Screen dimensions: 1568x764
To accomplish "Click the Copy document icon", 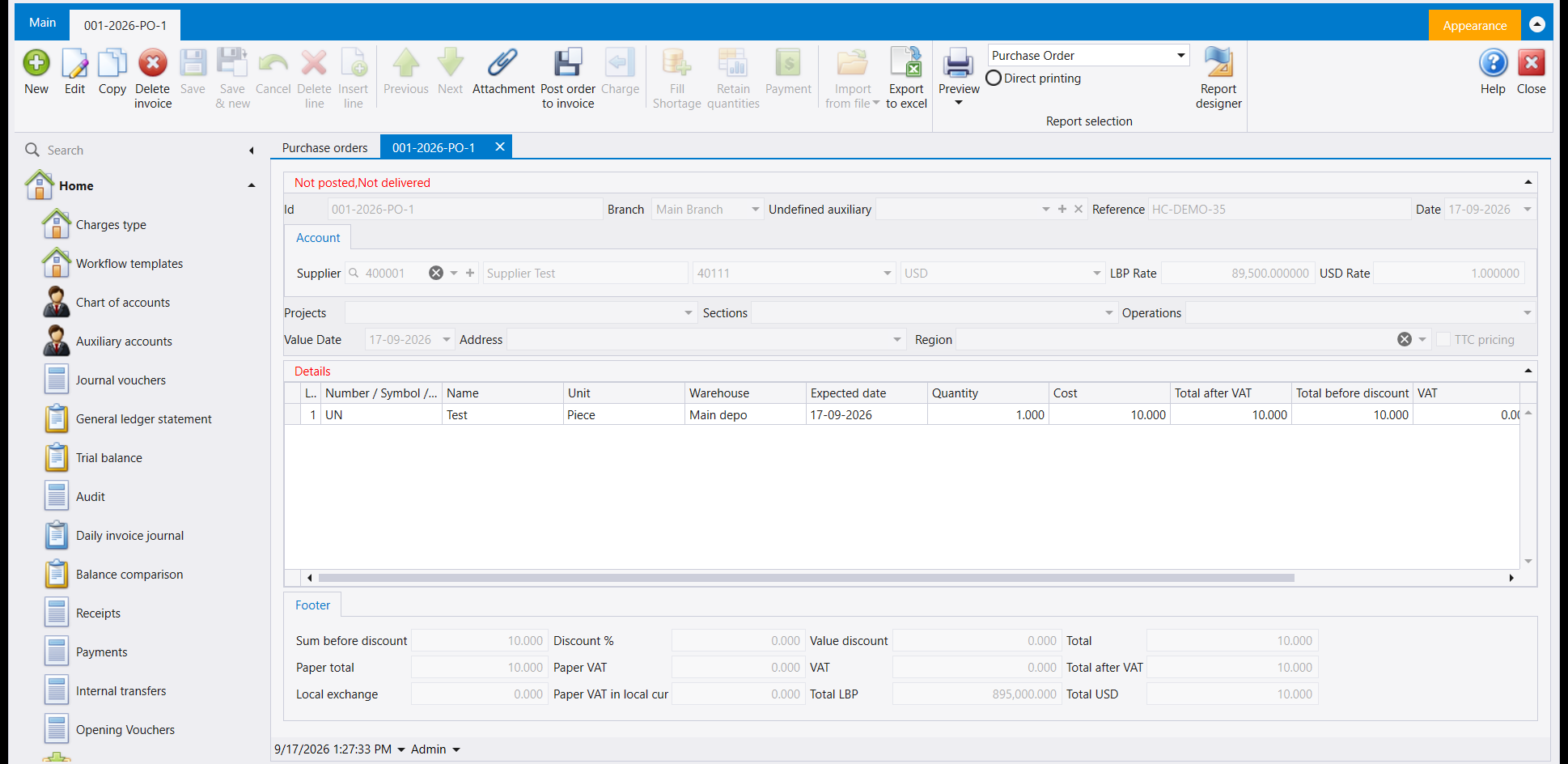I will (x=112, y=63).
